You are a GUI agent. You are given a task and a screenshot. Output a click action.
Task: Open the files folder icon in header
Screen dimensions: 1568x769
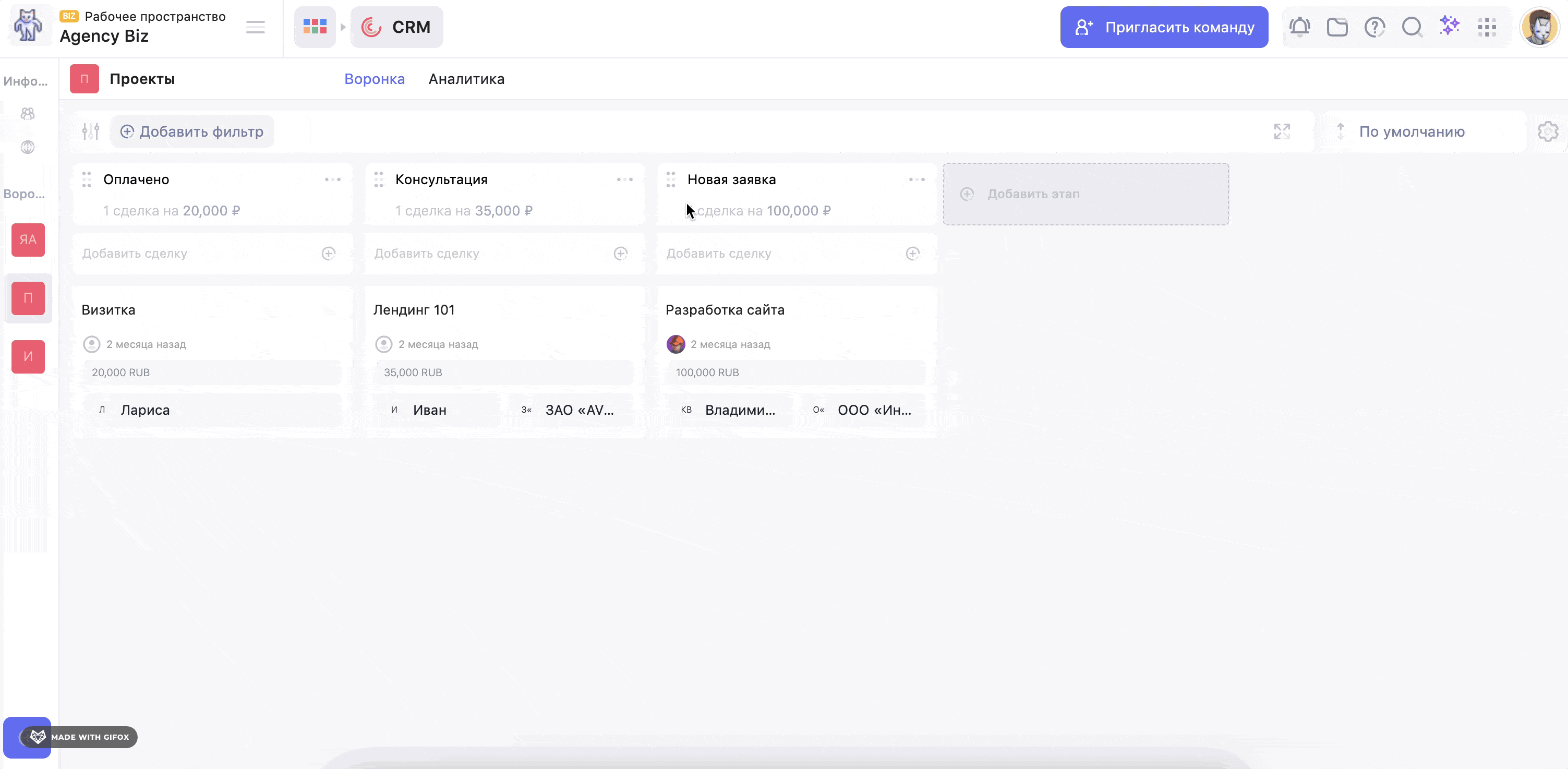pyautogui.click(x=1337, y=28)
